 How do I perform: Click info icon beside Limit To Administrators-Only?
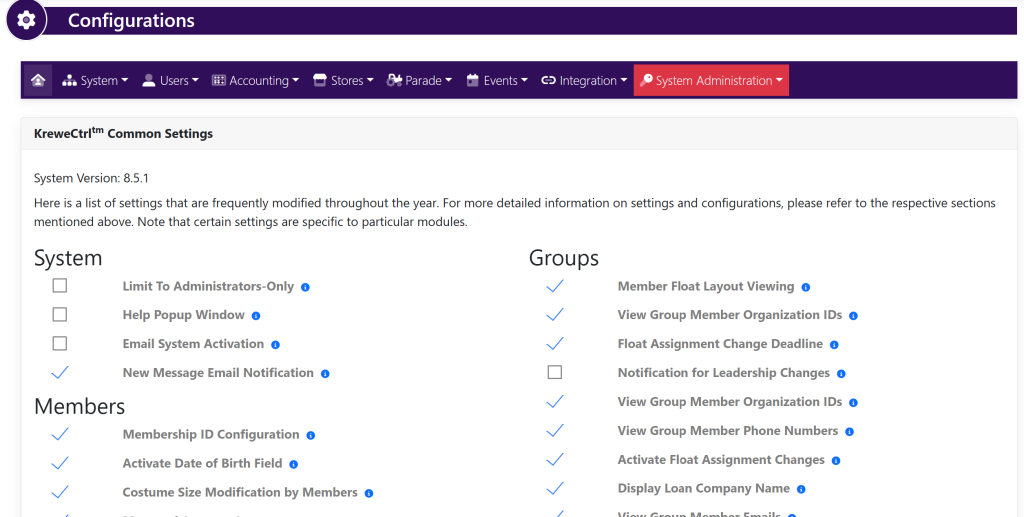[305, 287]
